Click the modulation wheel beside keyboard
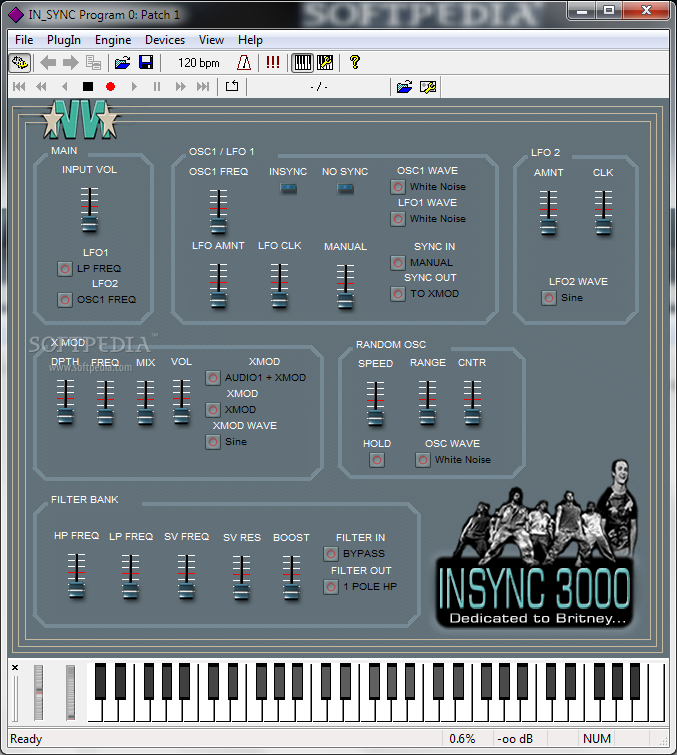 (71, 692)
